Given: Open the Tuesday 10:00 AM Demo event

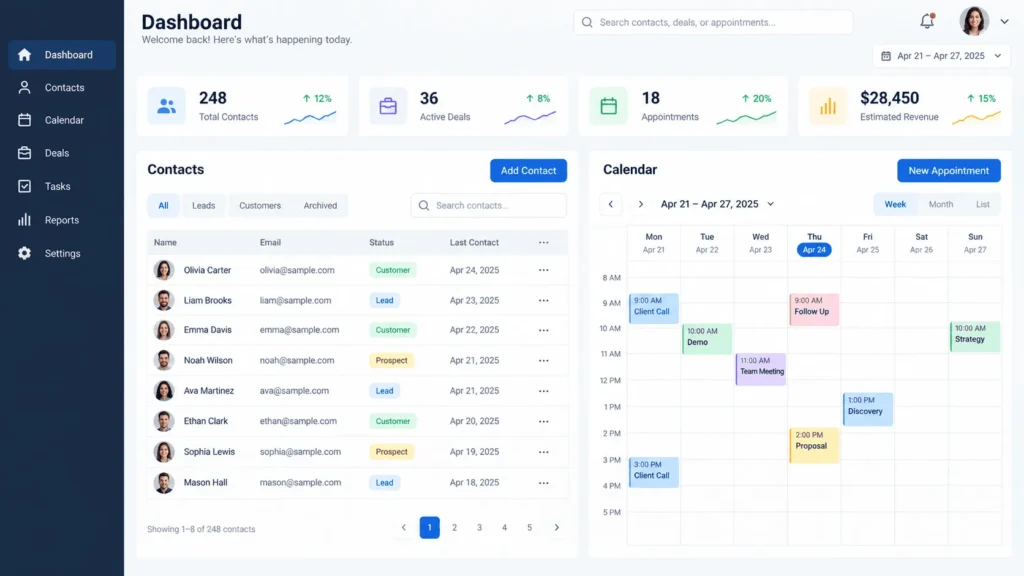Looking at the screenshot, I should (x=707, y=339).
